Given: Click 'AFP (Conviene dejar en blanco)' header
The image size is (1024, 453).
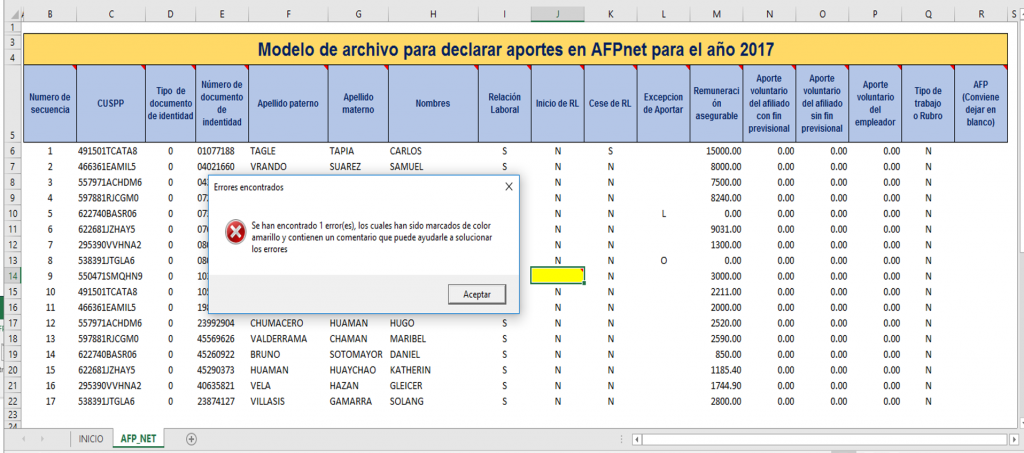Looking at the screenshot, I should tap(981, 103).
